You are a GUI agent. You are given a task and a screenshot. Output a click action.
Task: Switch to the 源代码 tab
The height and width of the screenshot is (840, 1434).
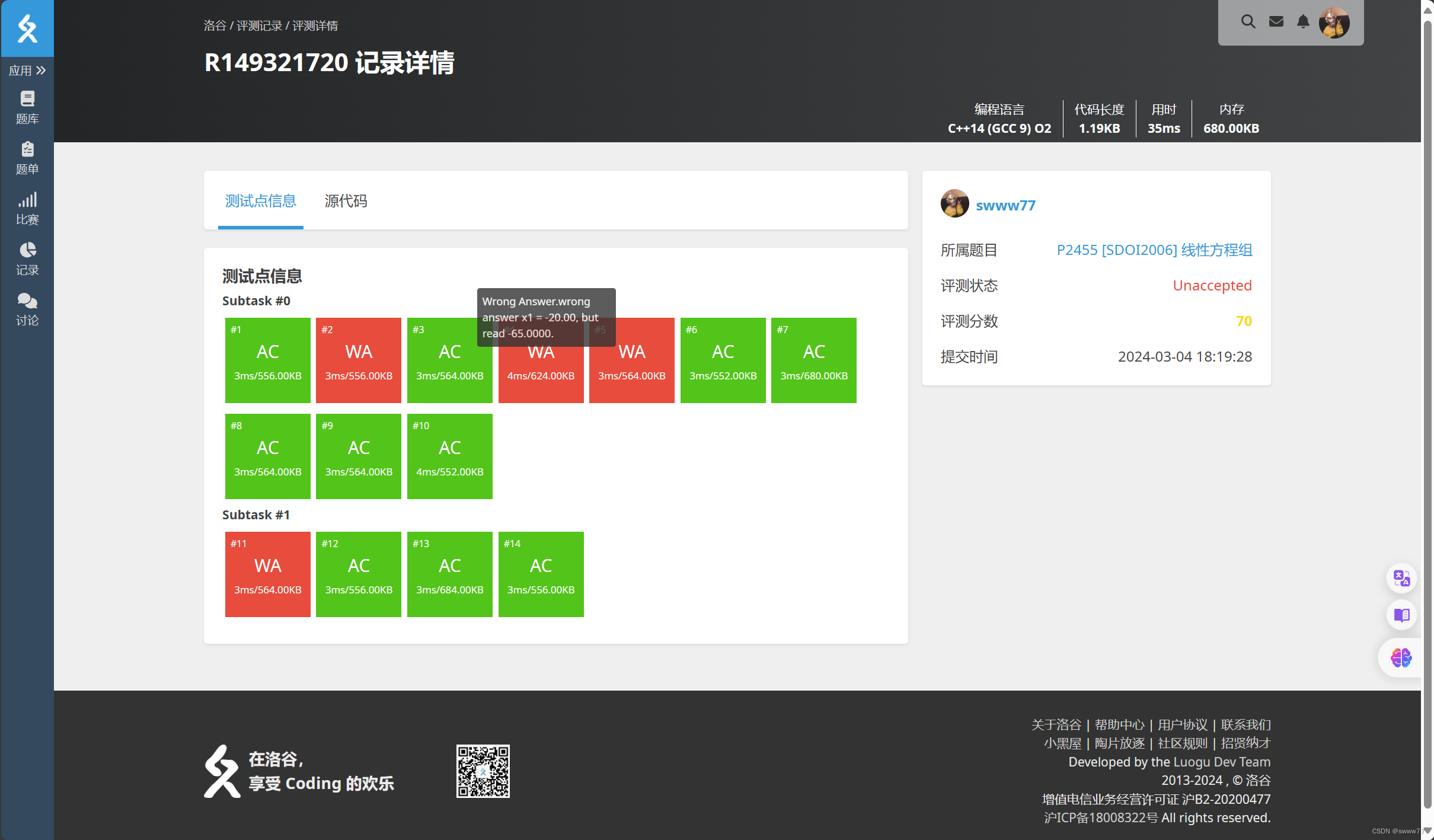point(346,201)
